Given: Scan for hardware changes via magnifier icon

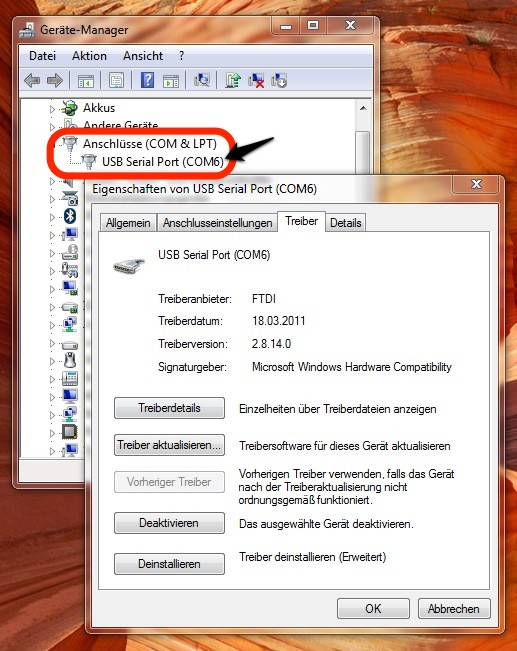Looking at the screenshot, I should point(202,80).
